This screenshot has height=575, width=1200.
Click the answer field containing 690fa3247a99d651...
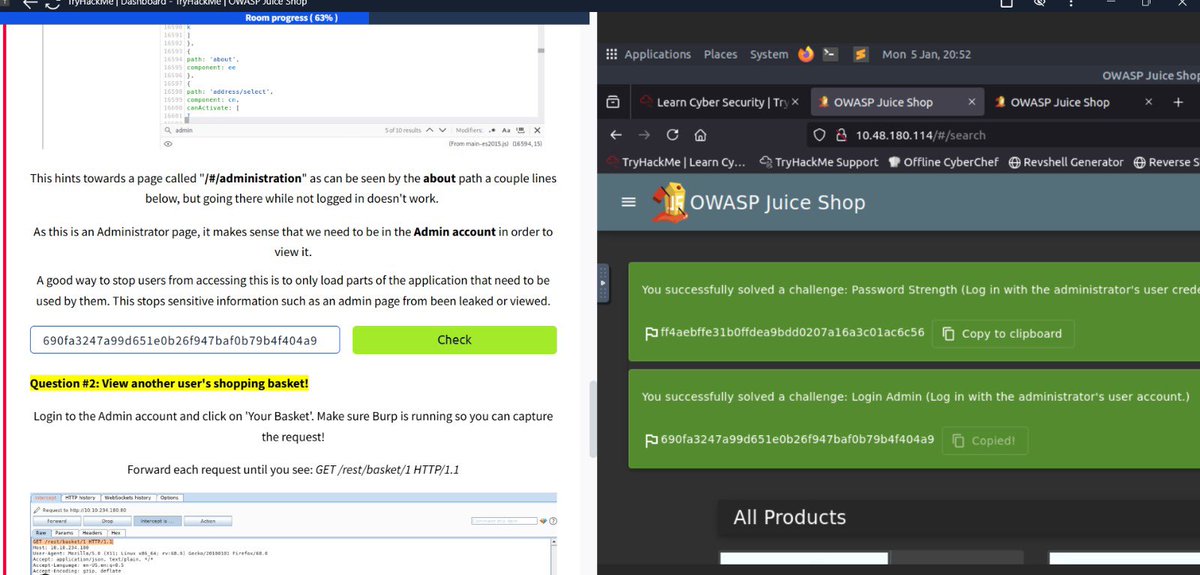click(x=185, y=340)
